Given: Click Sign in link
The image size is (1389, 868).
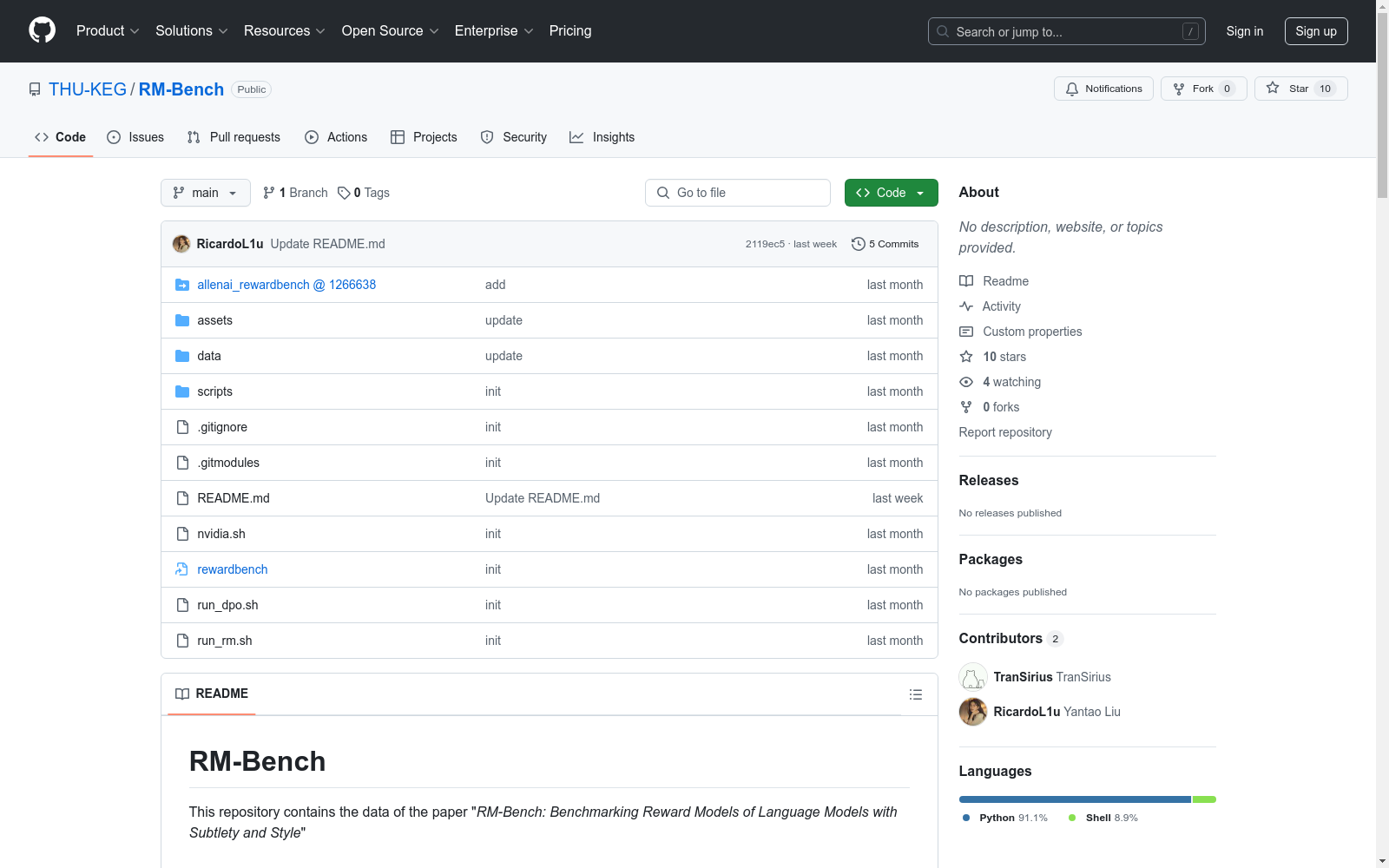Looking at the screenshot, I should coord(1245,31).
